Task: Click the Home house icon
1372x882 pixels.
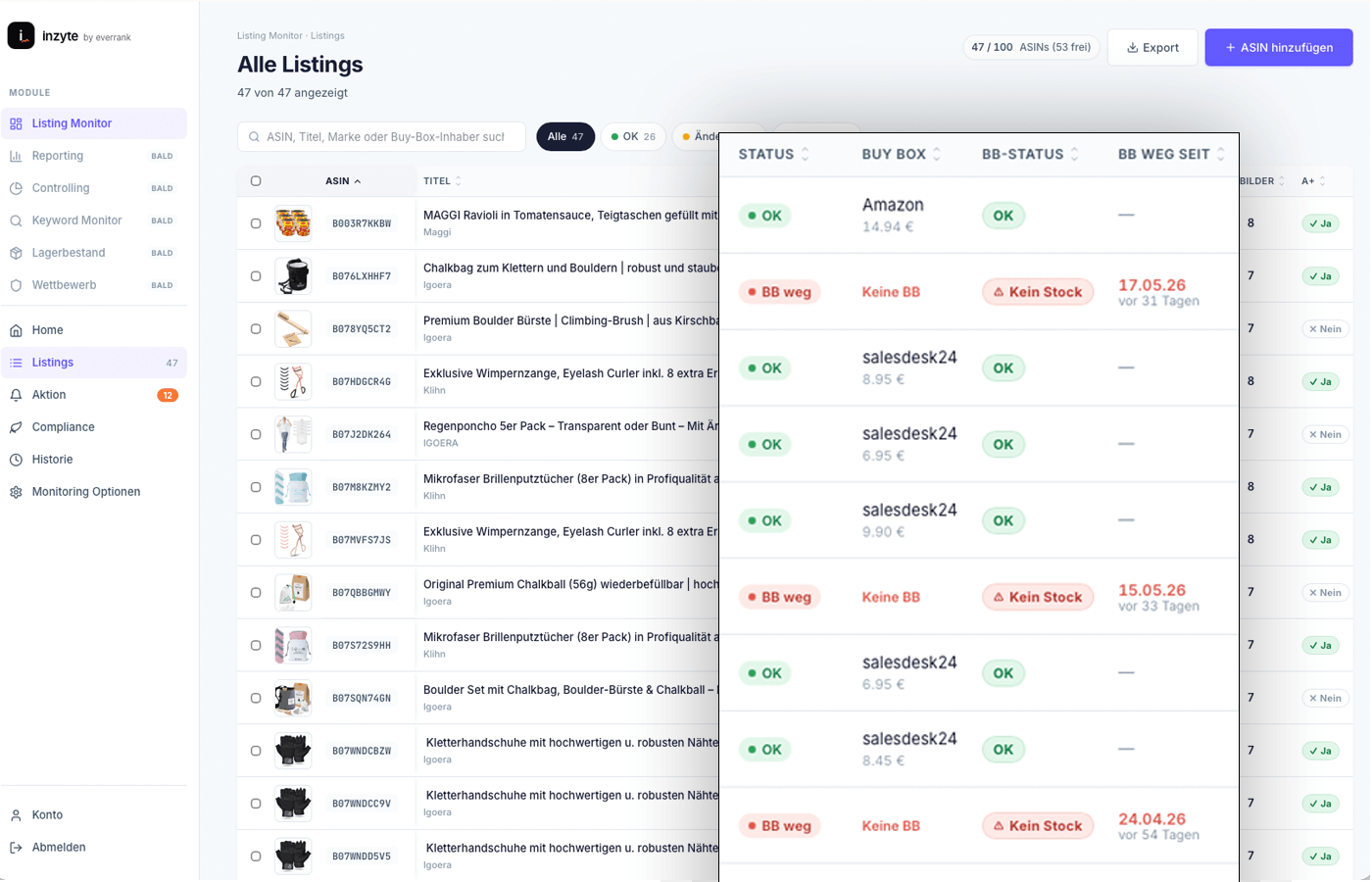Action: [x=16, y=330]
